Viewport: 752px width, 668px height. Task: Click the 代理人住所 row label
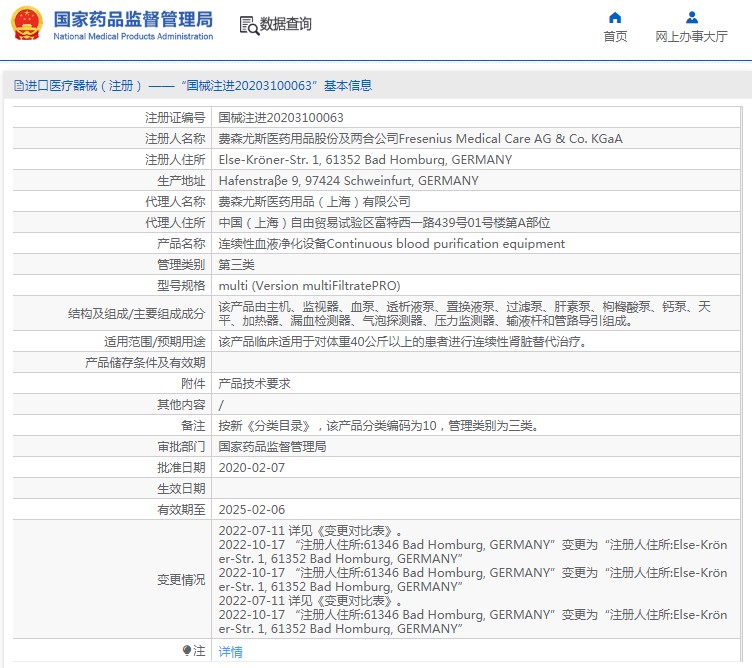(x=175, y=223)
